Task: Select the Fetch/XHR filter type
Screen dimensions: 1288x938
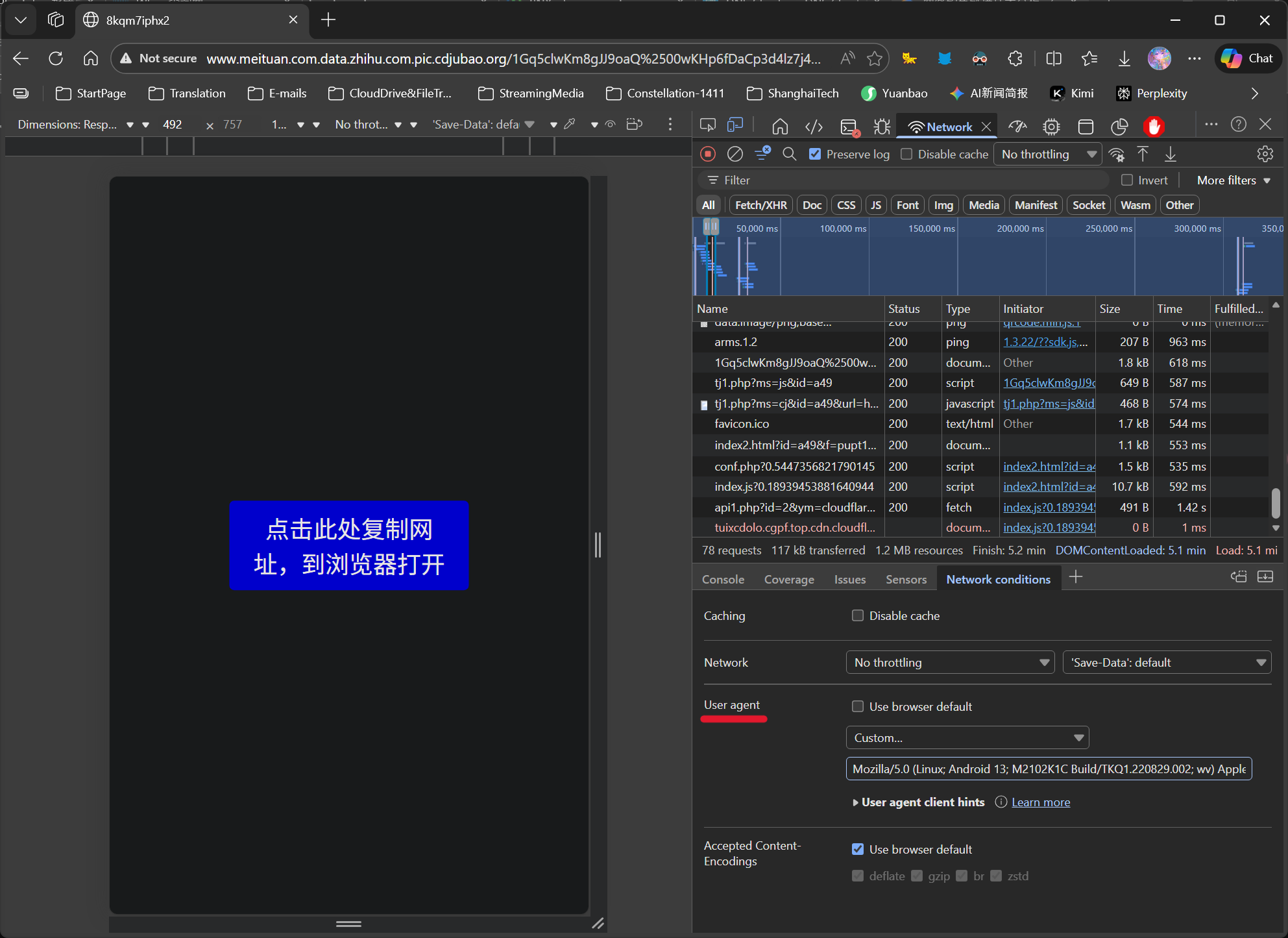Action: [760, 205]
